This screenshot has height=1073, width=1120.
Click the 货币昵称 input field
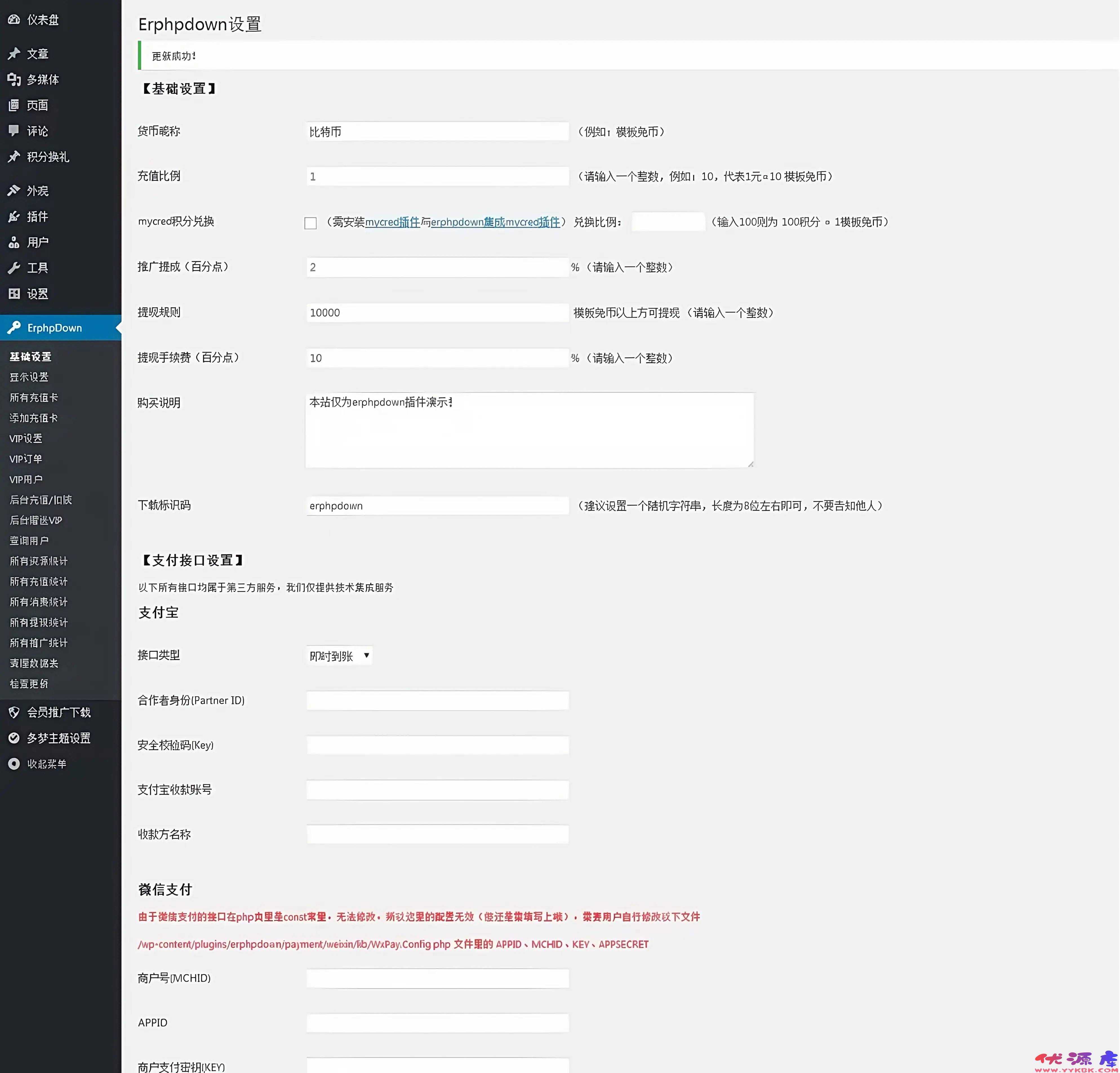coord(437,132)
